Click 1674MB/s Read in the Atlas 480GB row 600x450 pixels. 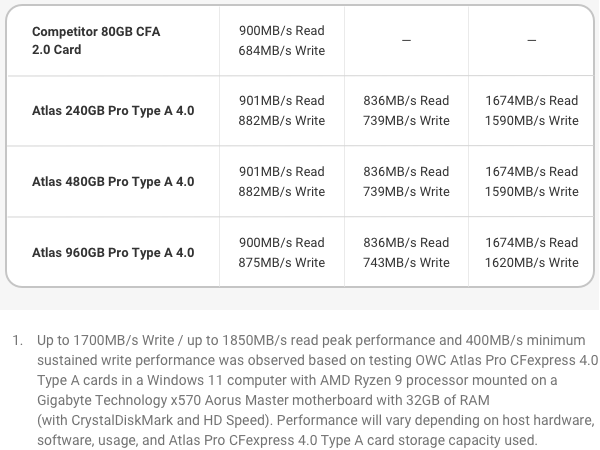pos(532,171)
